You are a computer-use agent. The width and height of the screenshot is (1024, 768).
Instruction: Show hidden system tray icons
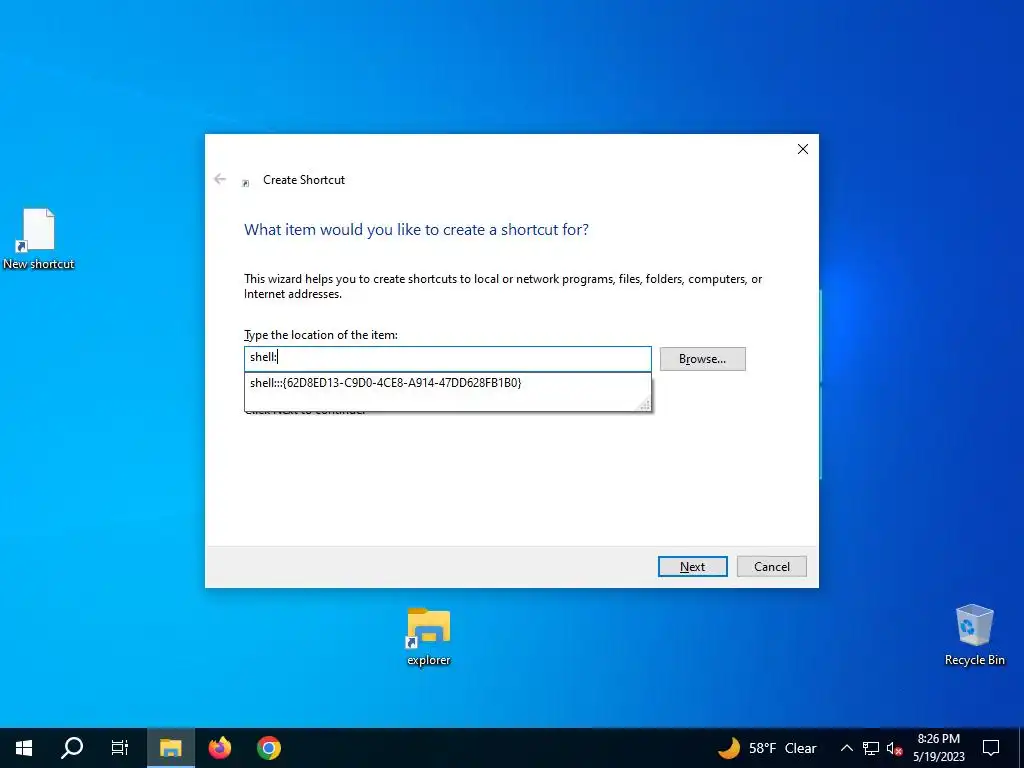(846, 748)
